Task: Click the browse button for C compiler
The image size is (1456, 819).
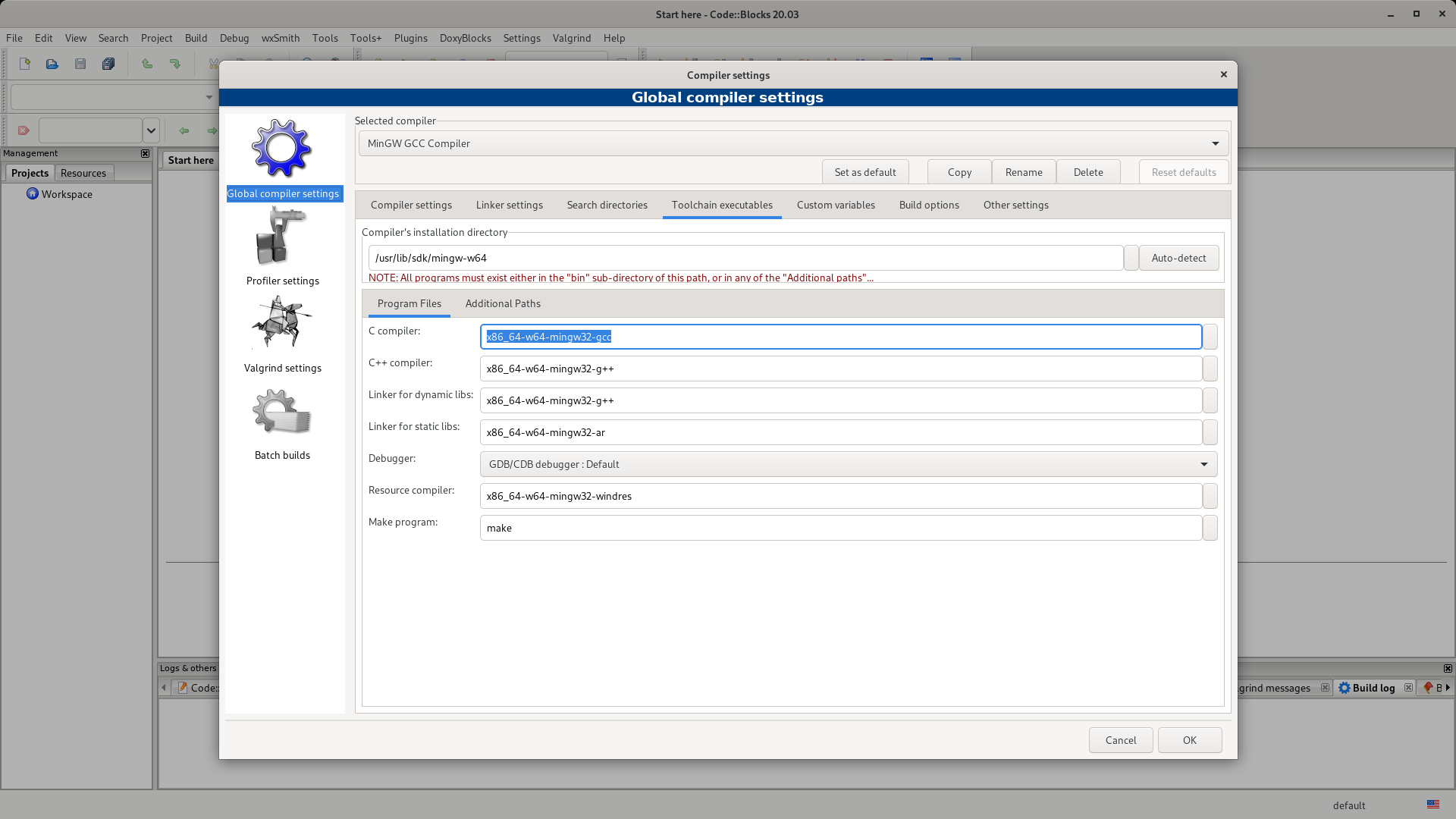Action: pyautogui.click(x=1210, y=337)
